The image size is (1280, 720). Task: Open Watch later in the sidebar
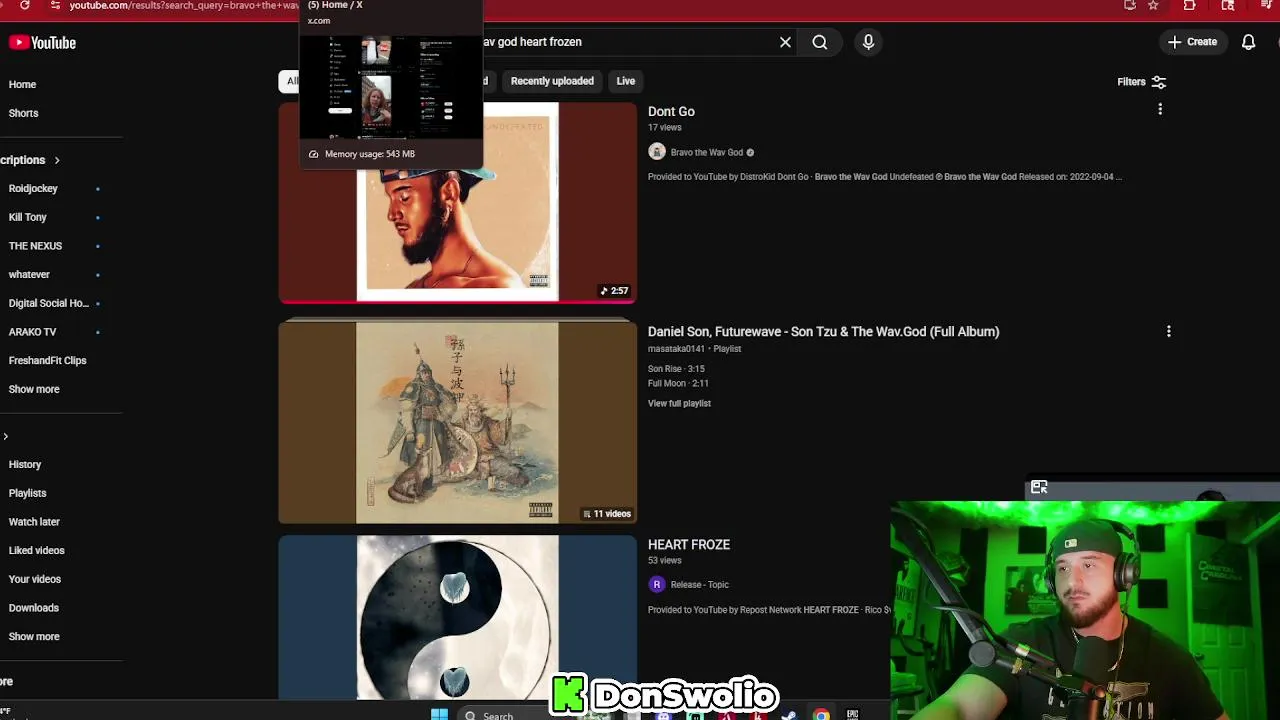coord(34,521)
